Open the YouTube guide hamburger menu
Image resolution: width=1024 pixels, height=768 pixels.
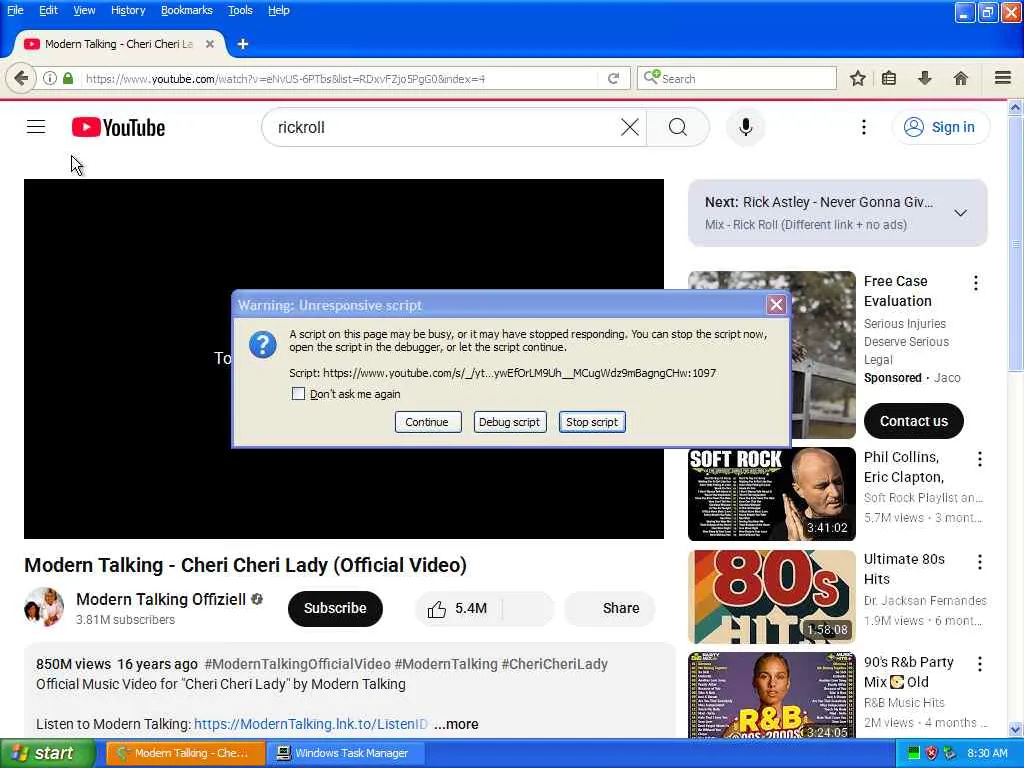point(36,127)
